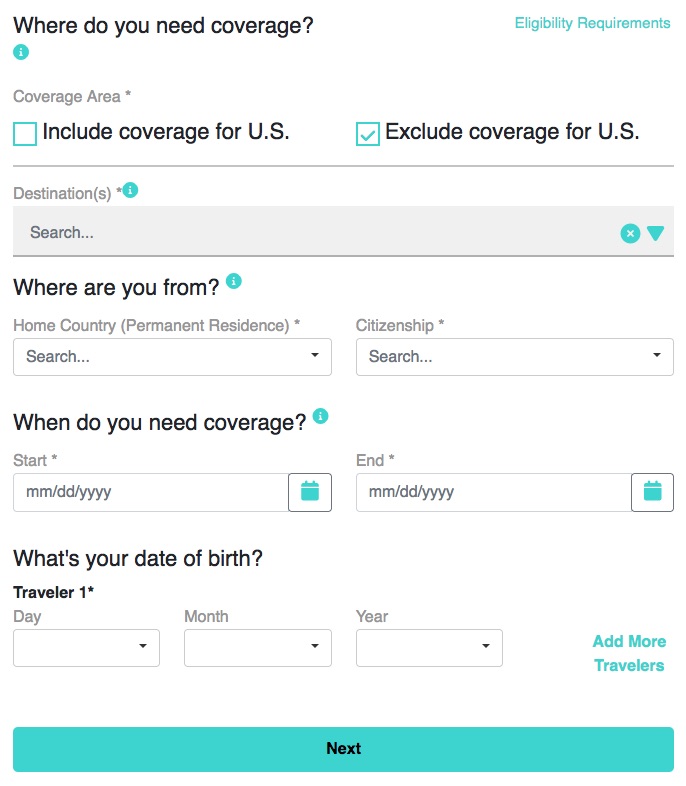The width and height of the screenshot is (686, 786).
Task: Expand destinations with teal triangle arrow
Action: [x=655, y=233]
